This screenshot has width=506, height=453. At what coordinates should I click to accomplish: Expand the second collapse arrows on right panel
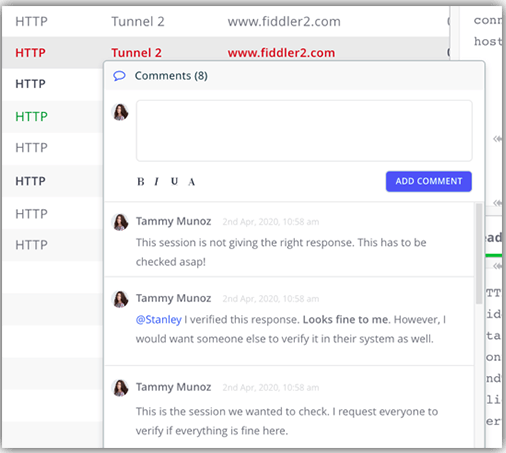pyautogui.click(x=498, y=203)
